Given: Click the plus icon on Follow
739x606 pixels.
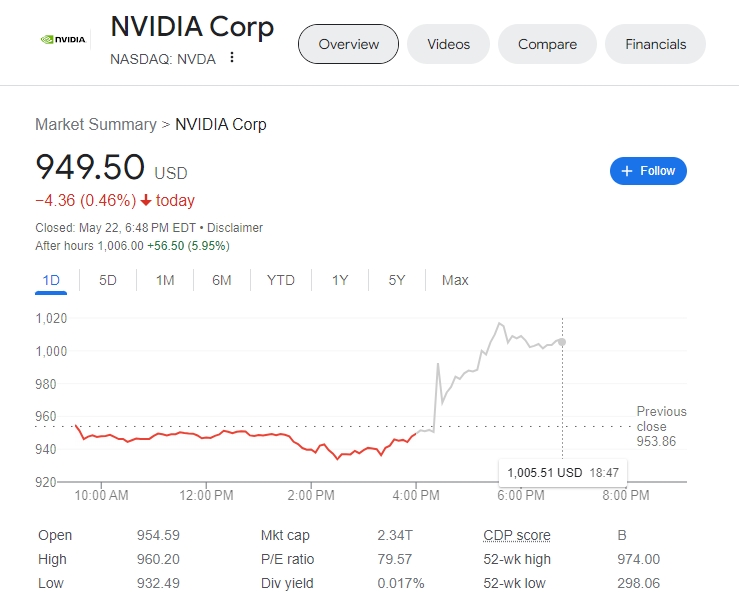Looking at the screenshot, I should click(x=626, y=171).
